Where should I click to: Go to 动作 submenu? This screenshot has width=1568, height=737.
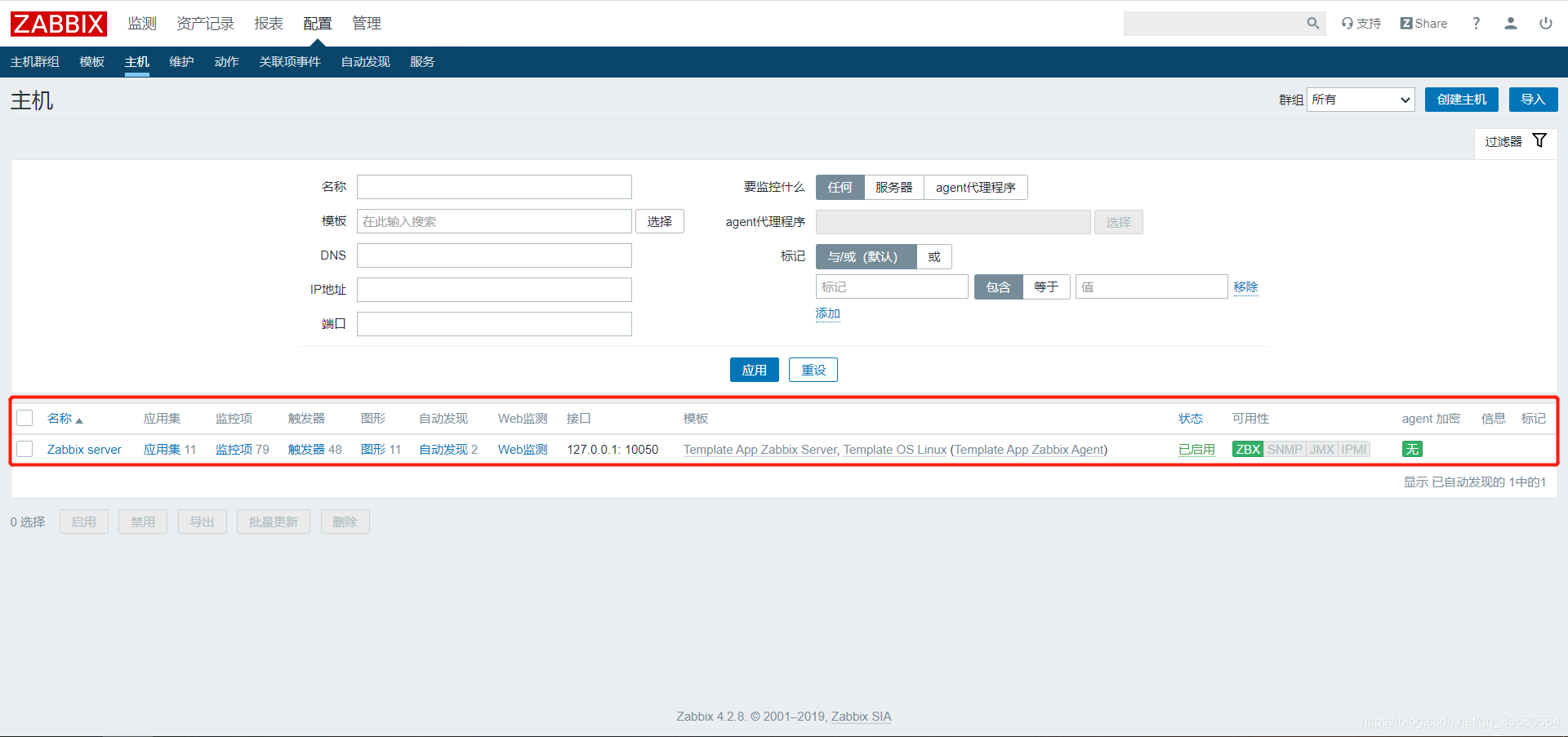pyautogui.click(x=227, y=62)
